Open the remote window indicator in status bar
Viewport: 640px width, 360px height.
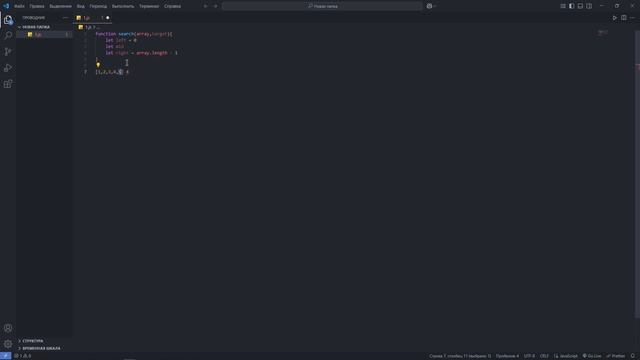tap(5, 356)
